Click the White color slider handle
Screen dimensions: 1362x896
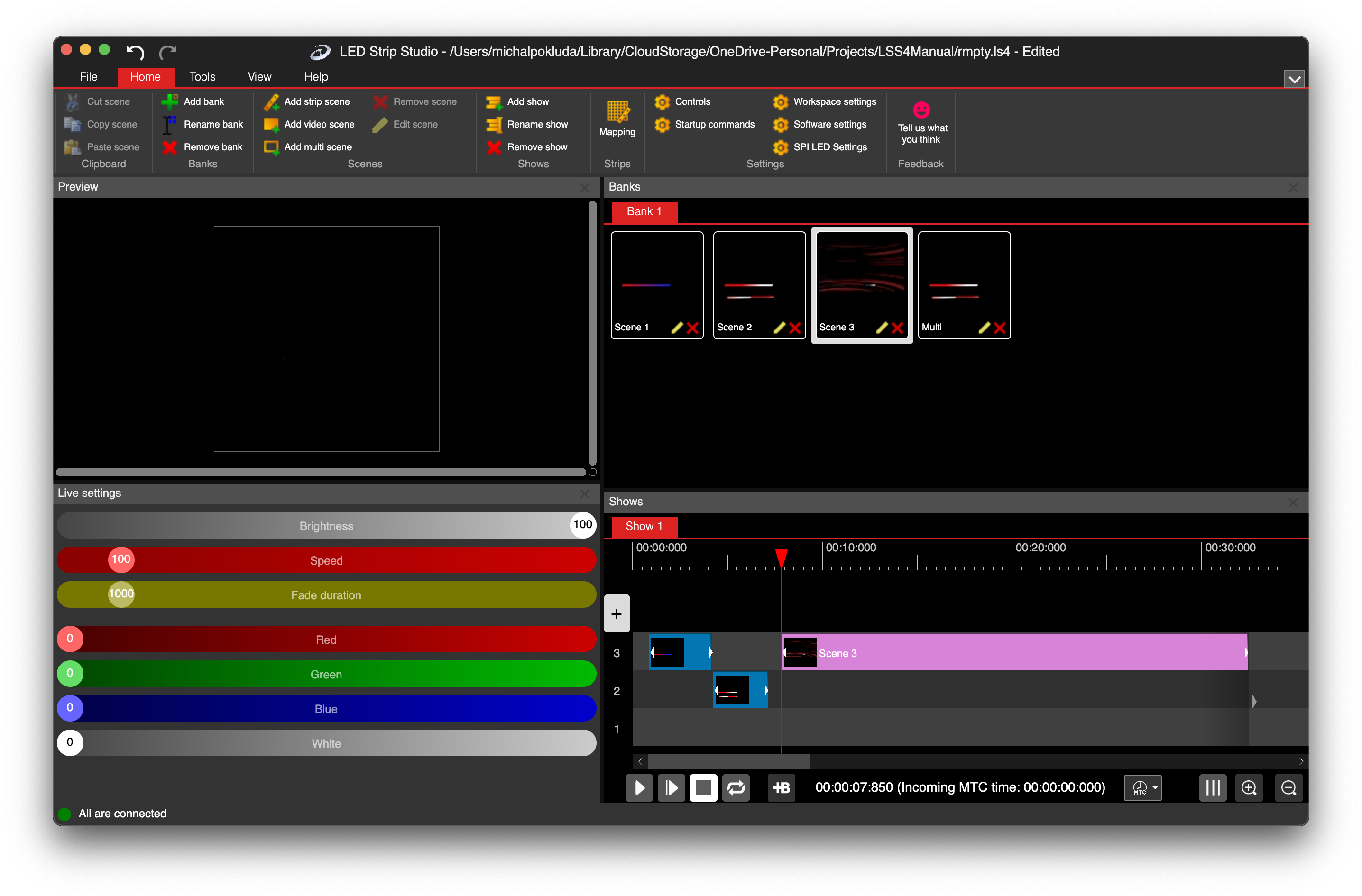click(x=70, y=743)
